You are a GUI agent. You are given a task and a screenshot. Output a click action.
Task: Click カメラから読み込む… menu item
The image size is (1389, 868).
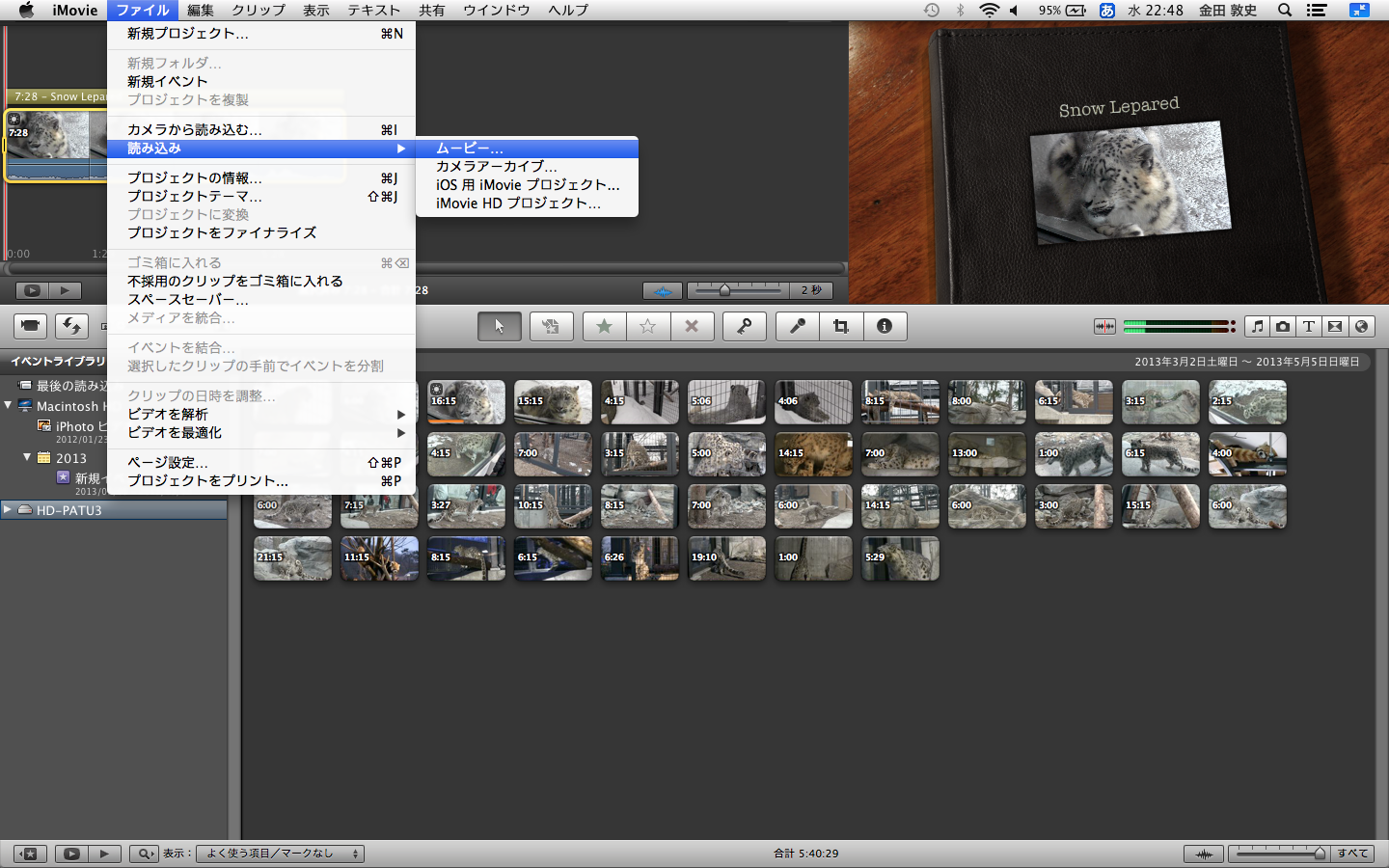click(261, 129)
